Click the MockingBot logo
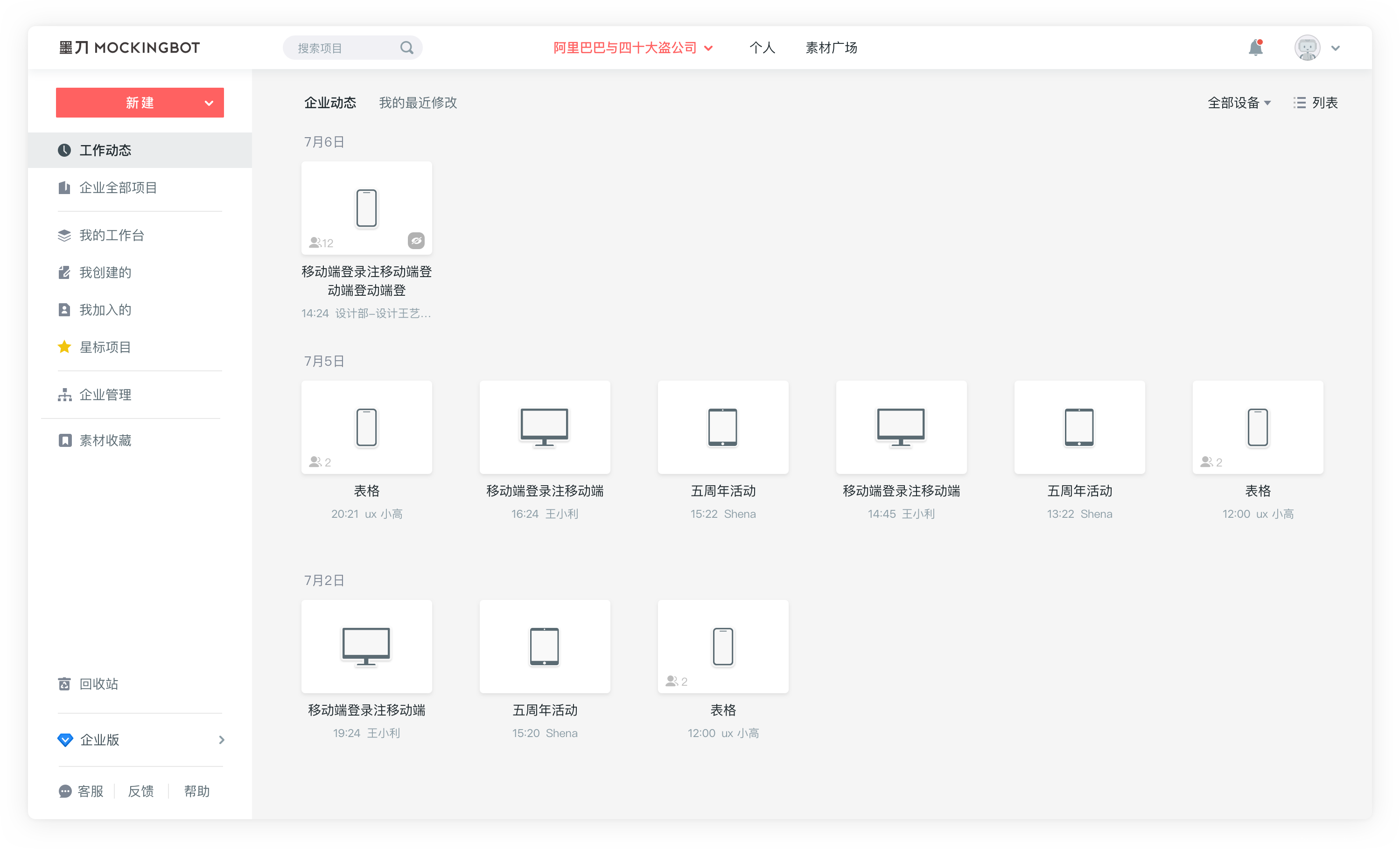Image resolution: width=1400 pixels, height=849 pixels. 130,48
